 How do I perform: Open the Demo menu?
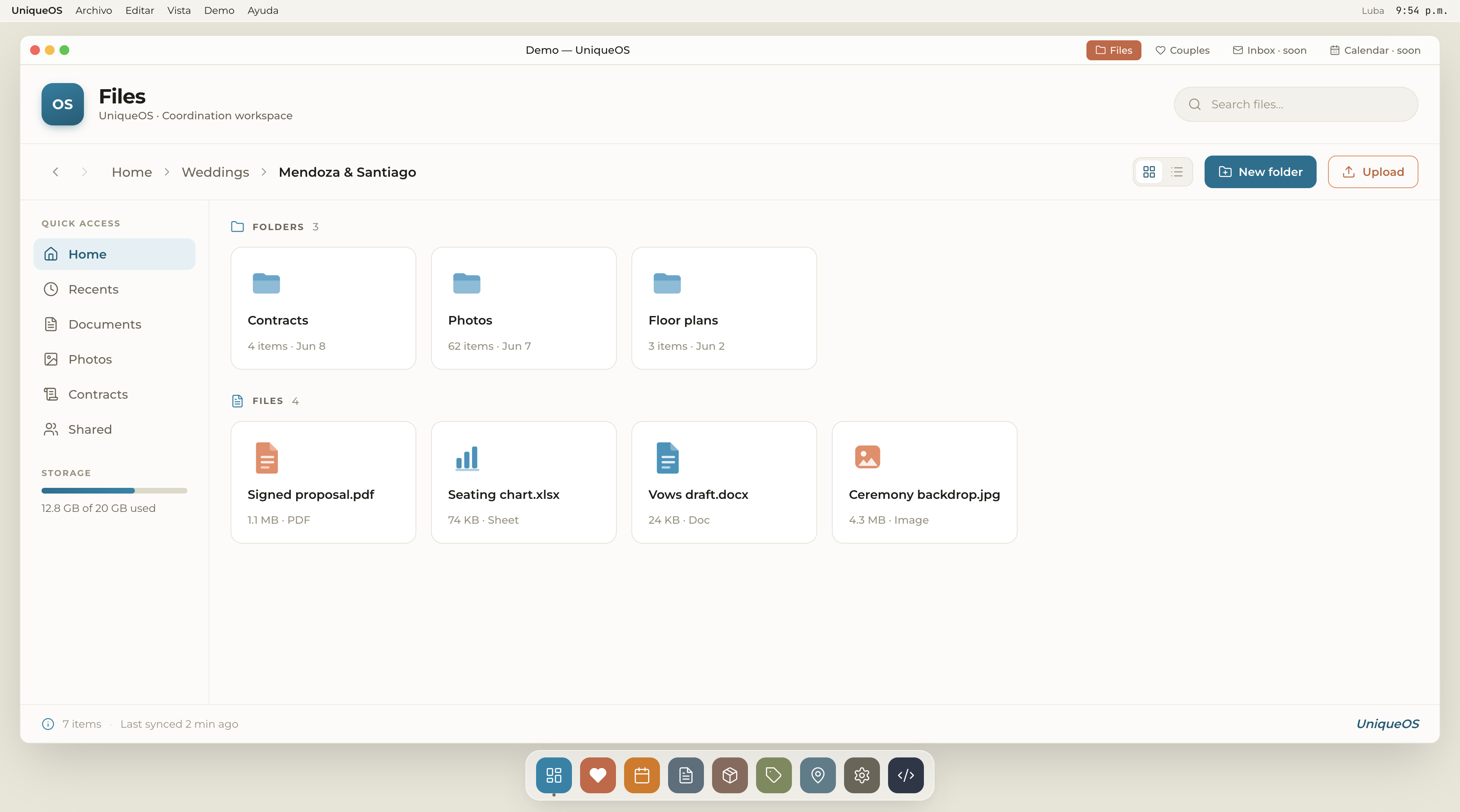(219, 10)
